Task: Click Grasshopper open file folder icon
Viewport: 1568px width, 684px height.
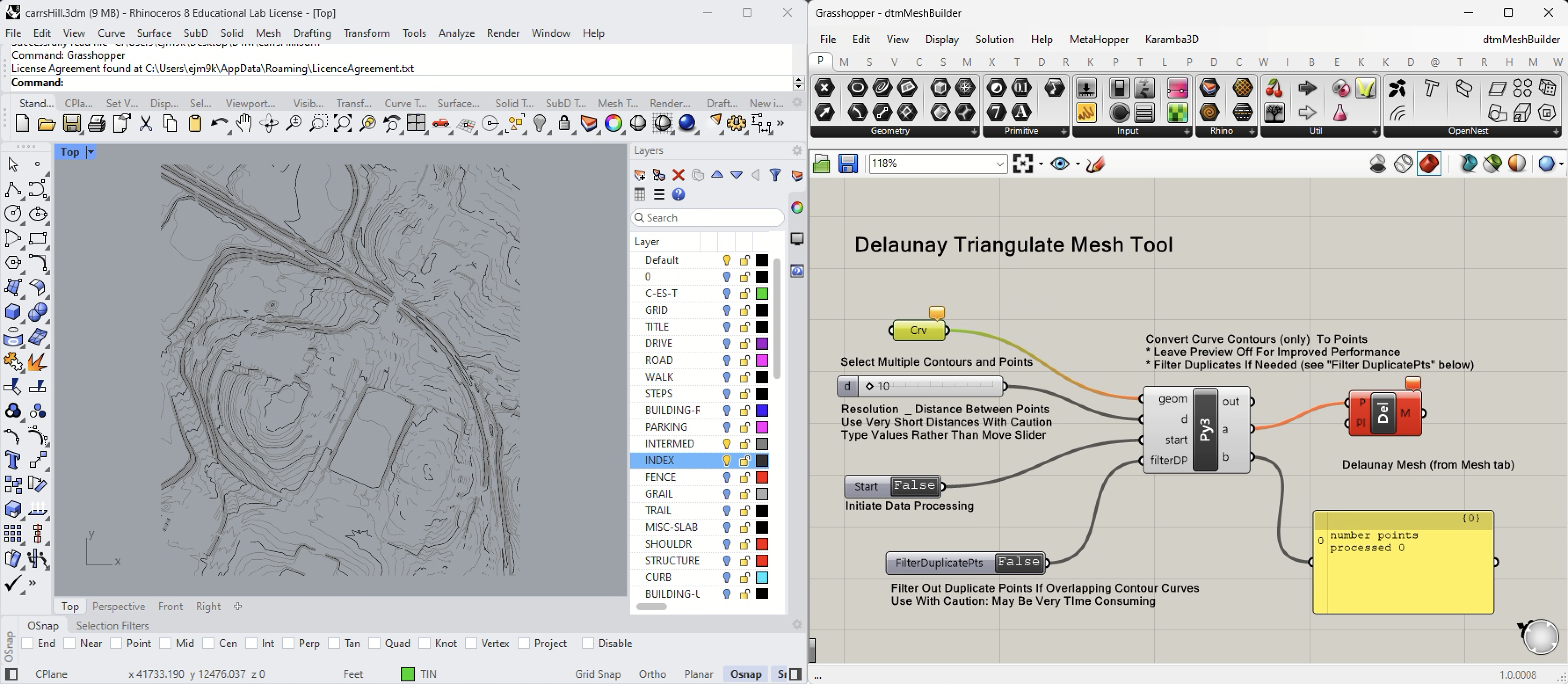Action: tap(821, 163)
